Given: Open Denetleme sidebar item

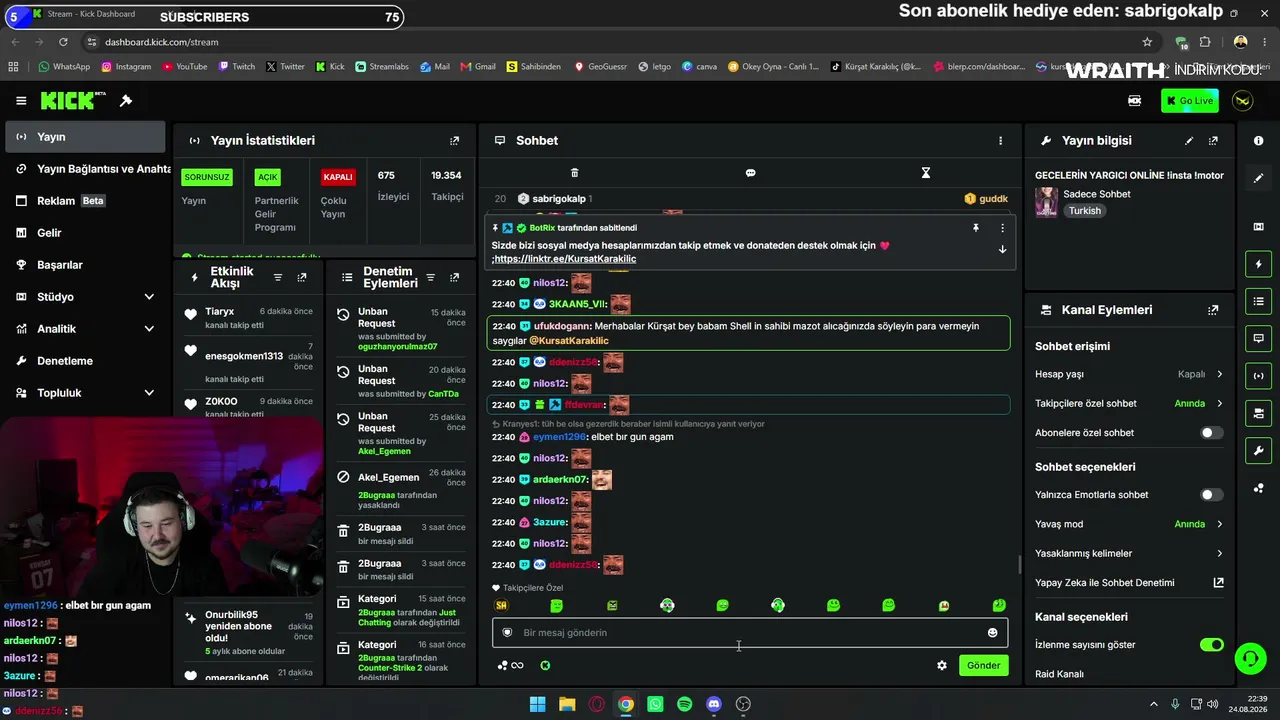Looking at the screenshot, I should coord(84,361).
